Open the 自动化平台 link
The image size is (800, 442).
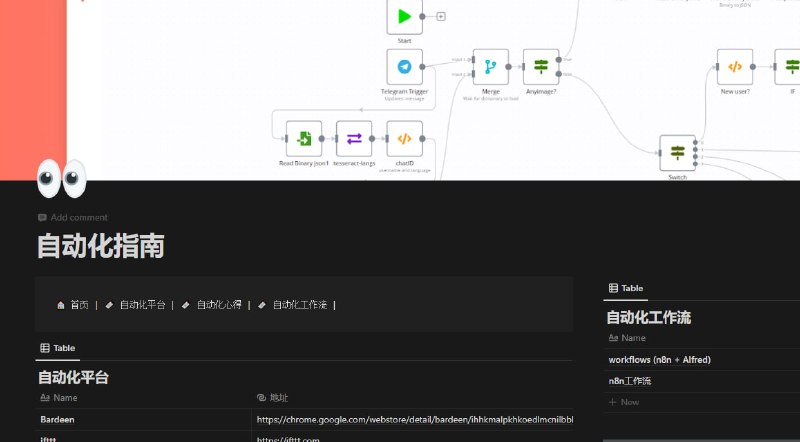click(x=142, y=305)
